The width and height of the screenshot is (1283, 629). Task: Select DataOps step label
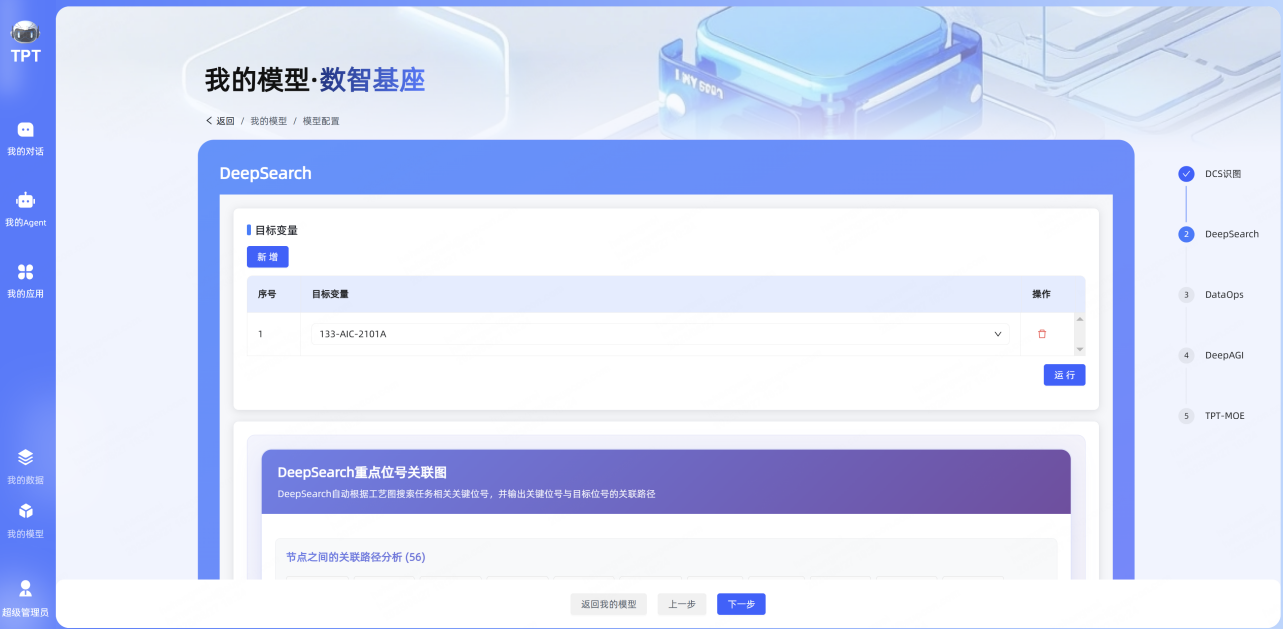click(1224, 295)
